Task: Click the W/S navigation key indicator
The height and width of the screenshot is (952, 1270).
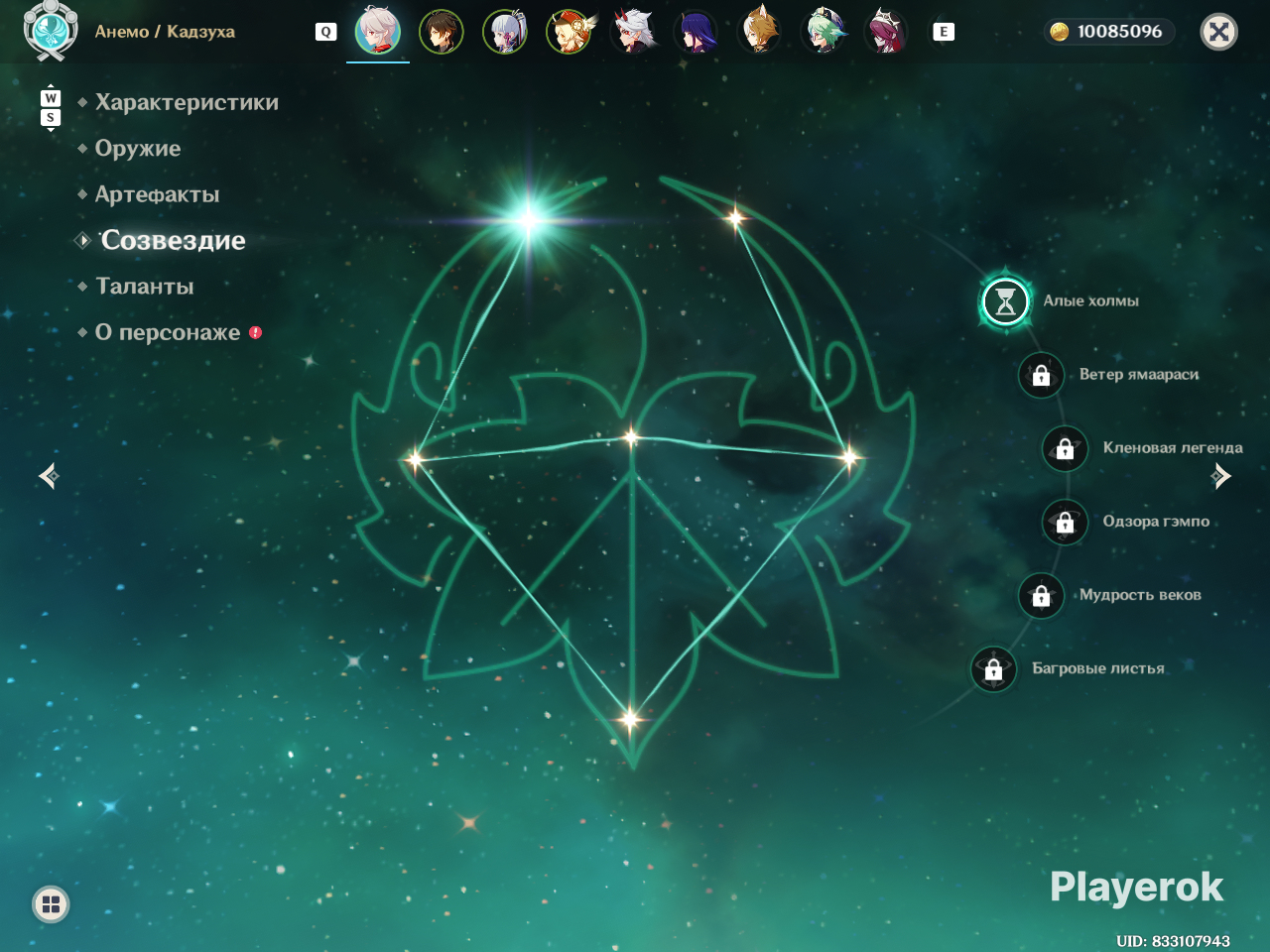Action: tap(51, 108)
